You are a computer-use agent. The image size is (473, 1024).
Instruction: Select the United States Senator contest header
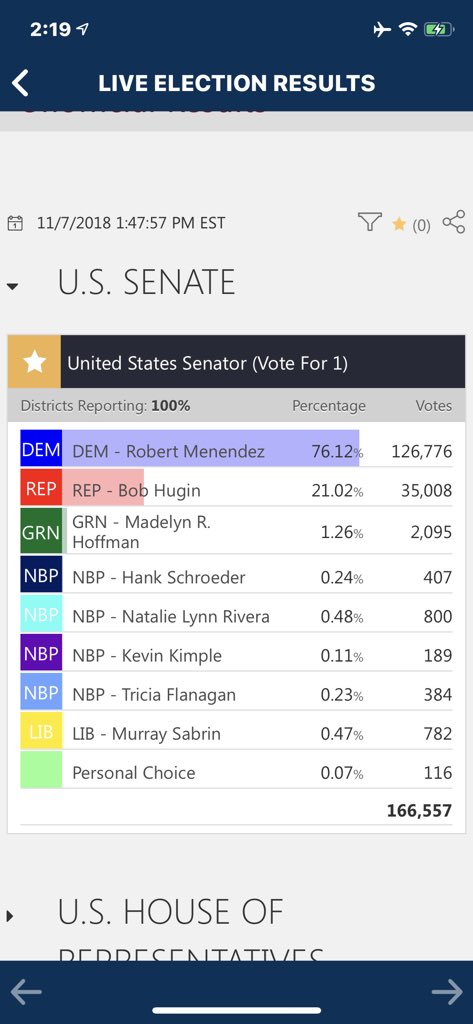point(236,362)
